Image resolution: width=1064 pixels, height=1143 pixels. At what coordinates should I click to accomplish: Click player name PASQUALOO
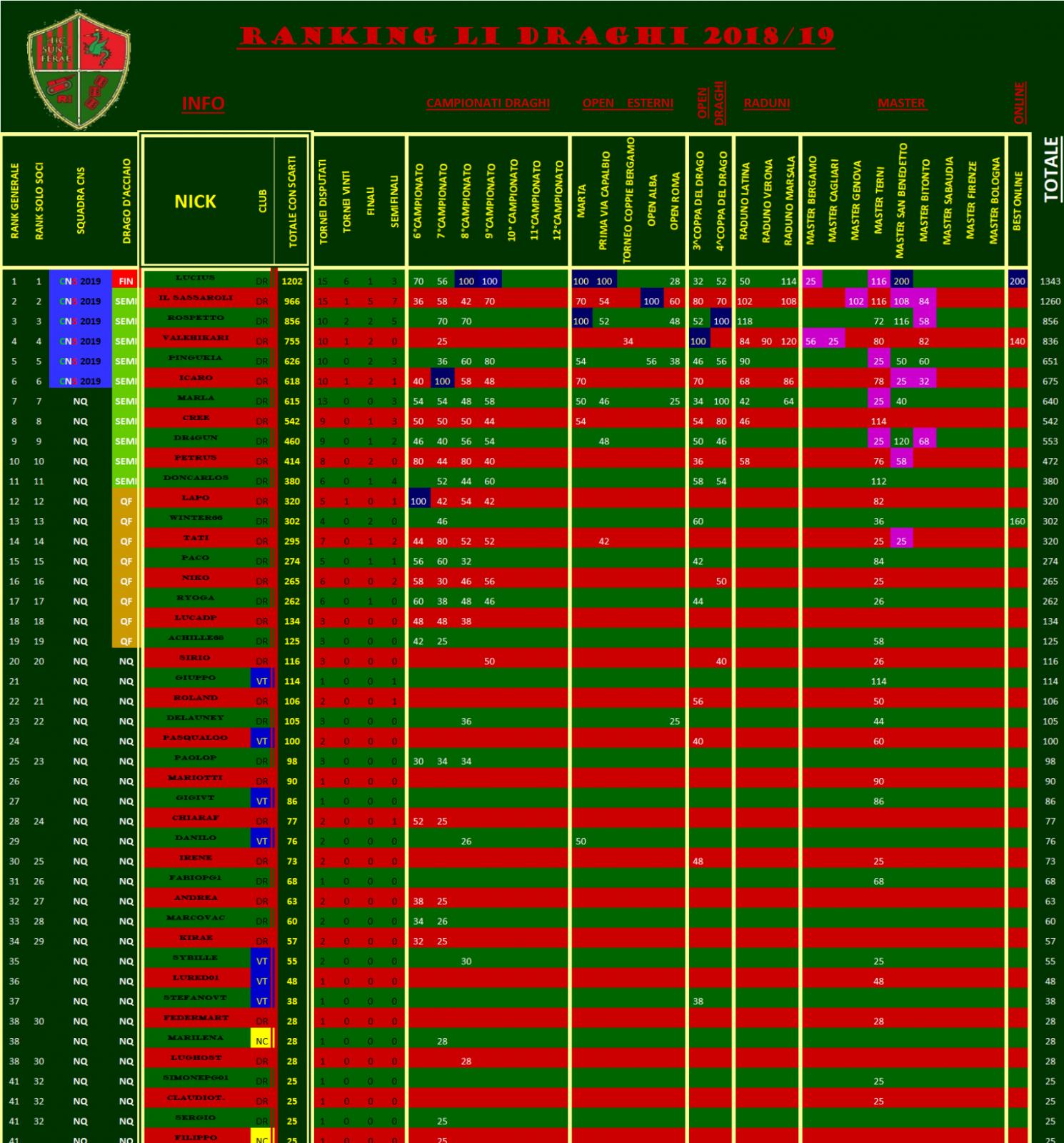[195, 738]
